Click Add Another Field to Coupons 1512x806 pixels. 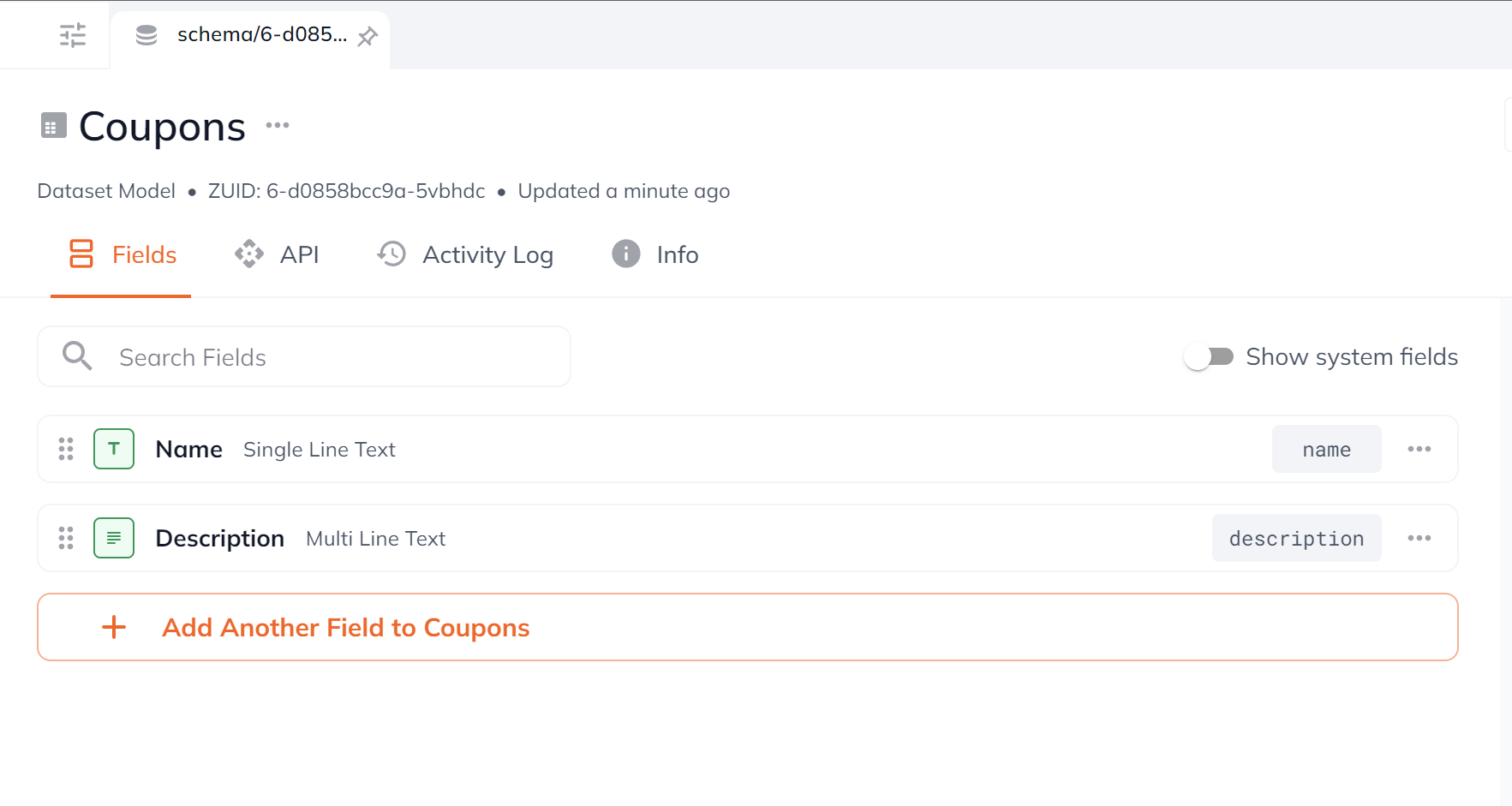748,627
